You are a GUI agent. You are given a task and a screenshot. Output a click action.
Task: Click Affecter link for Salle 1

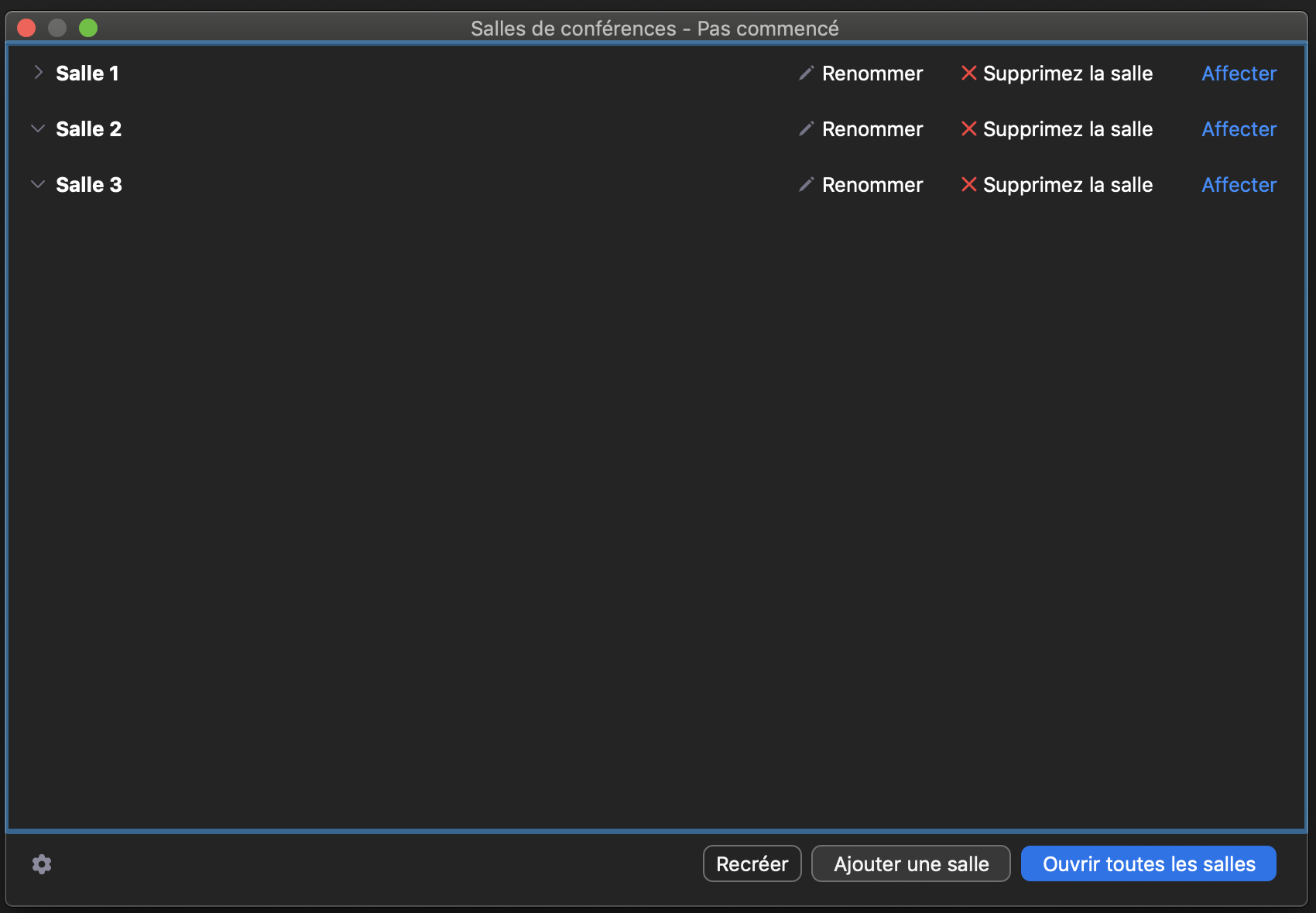[x=1239, y=74]
